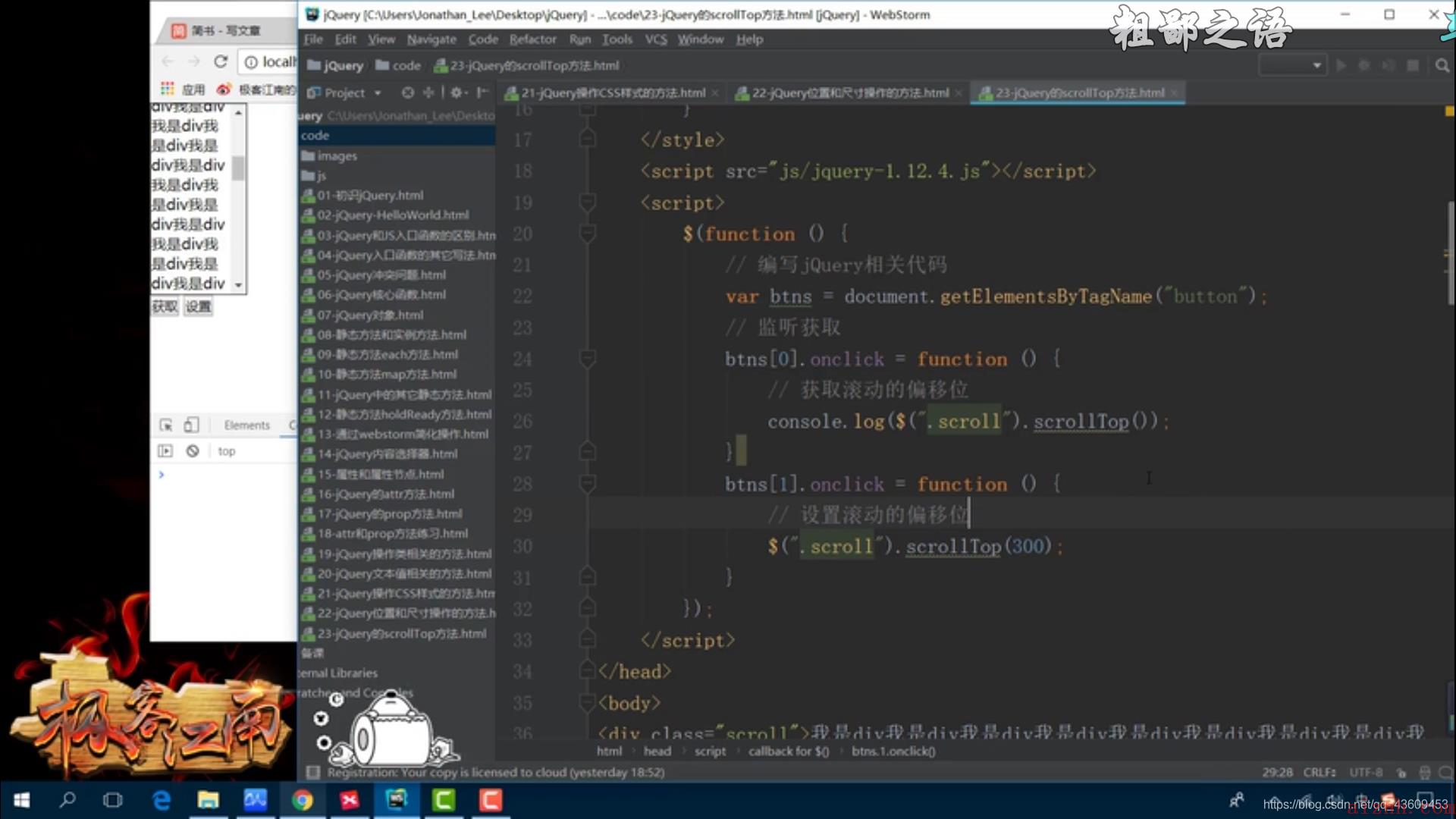1456x819 pixels.
Task: Click btns.1.onclick() breadcrumb
Action: pos(893,751)
